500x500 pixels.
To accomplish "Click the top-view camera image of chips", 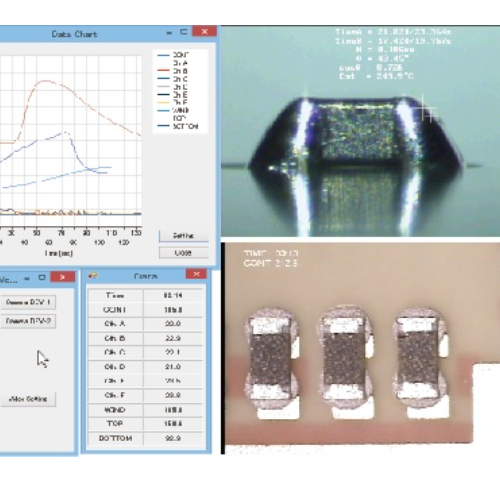I will point(362,348).
